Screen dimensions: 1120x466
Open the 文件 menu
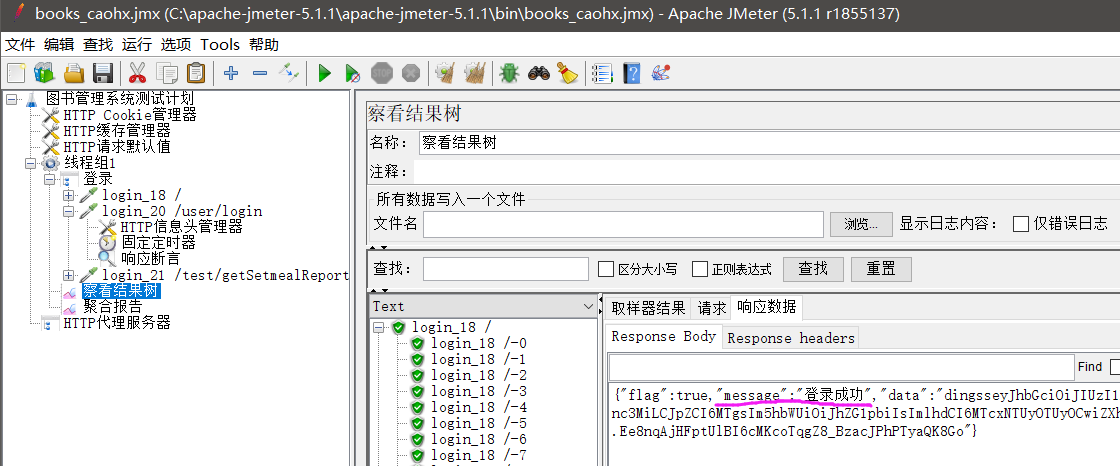pos(21,45)
